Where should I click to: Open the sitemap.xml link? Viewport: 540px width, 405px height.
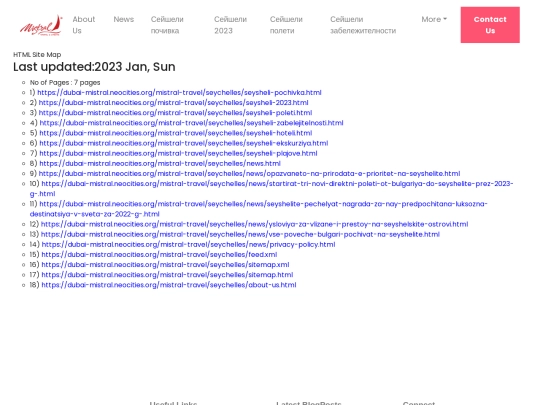(165, 265)
